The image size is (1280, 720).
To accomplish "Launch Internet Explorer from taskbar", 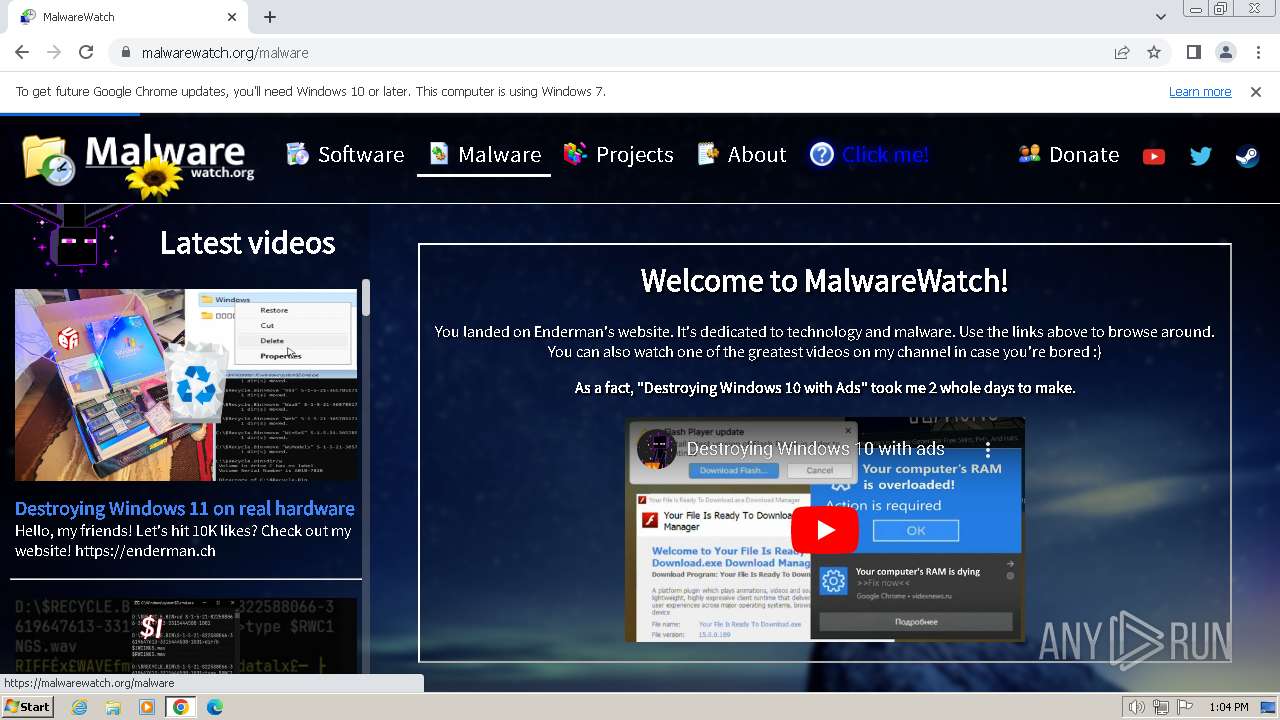I will 80,707.
